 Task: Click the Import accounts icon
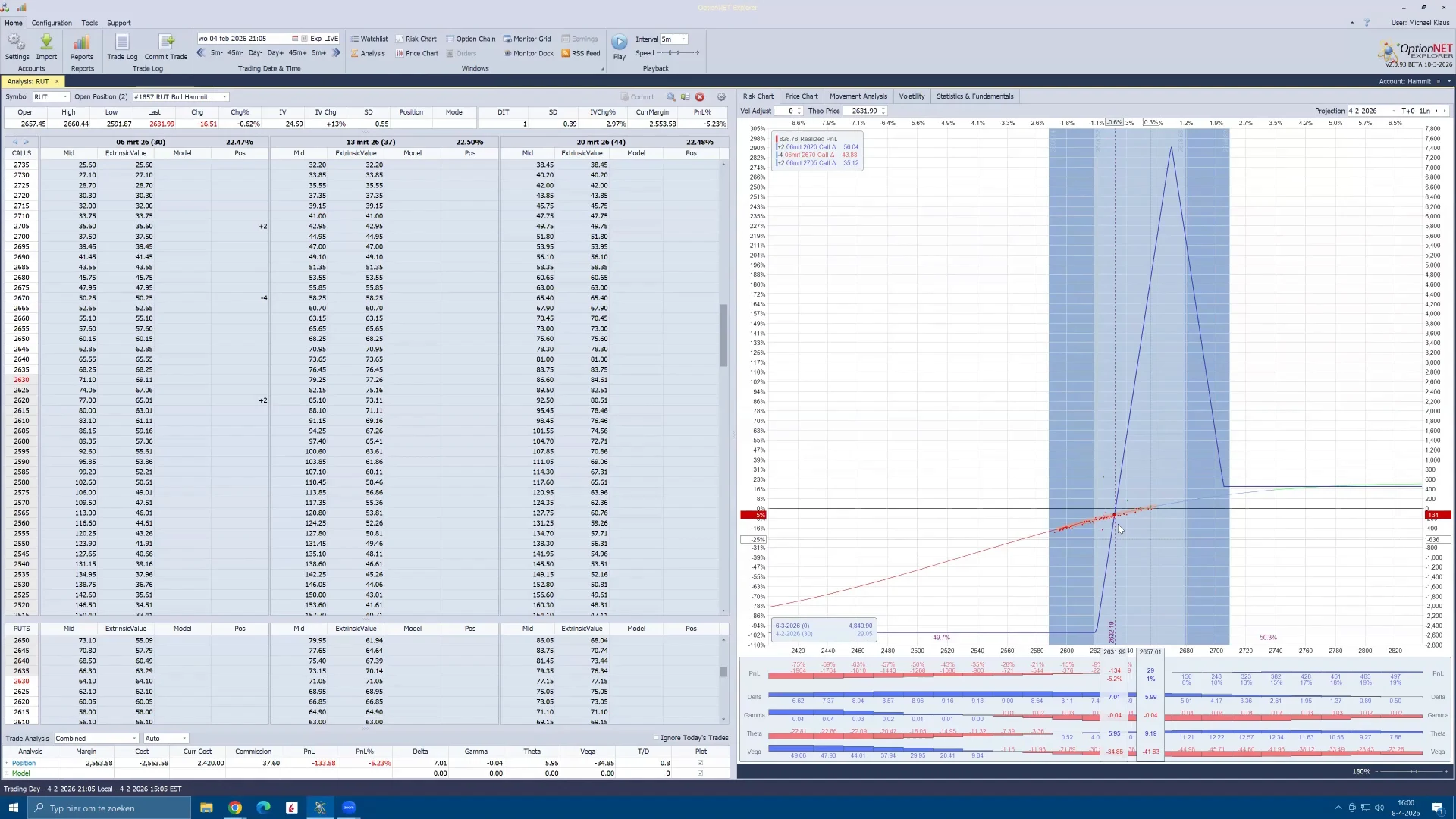pyautogui.click(x=46, y=46)
